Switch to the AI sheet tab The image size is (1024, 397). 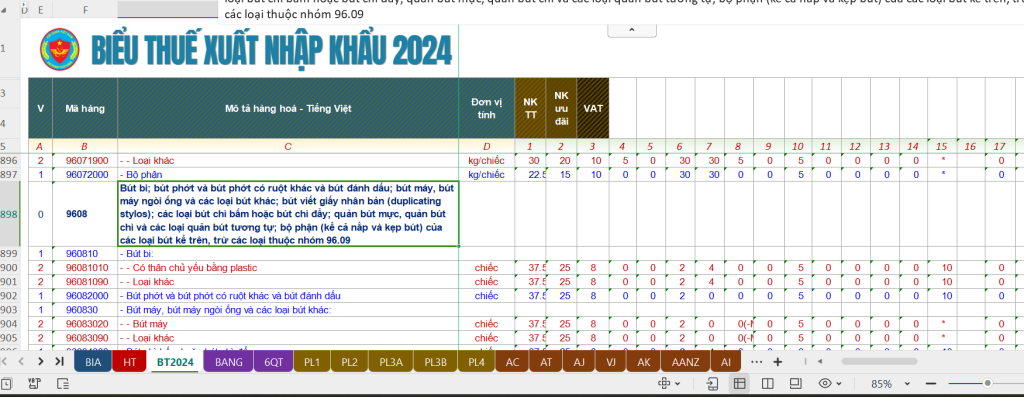726,362
